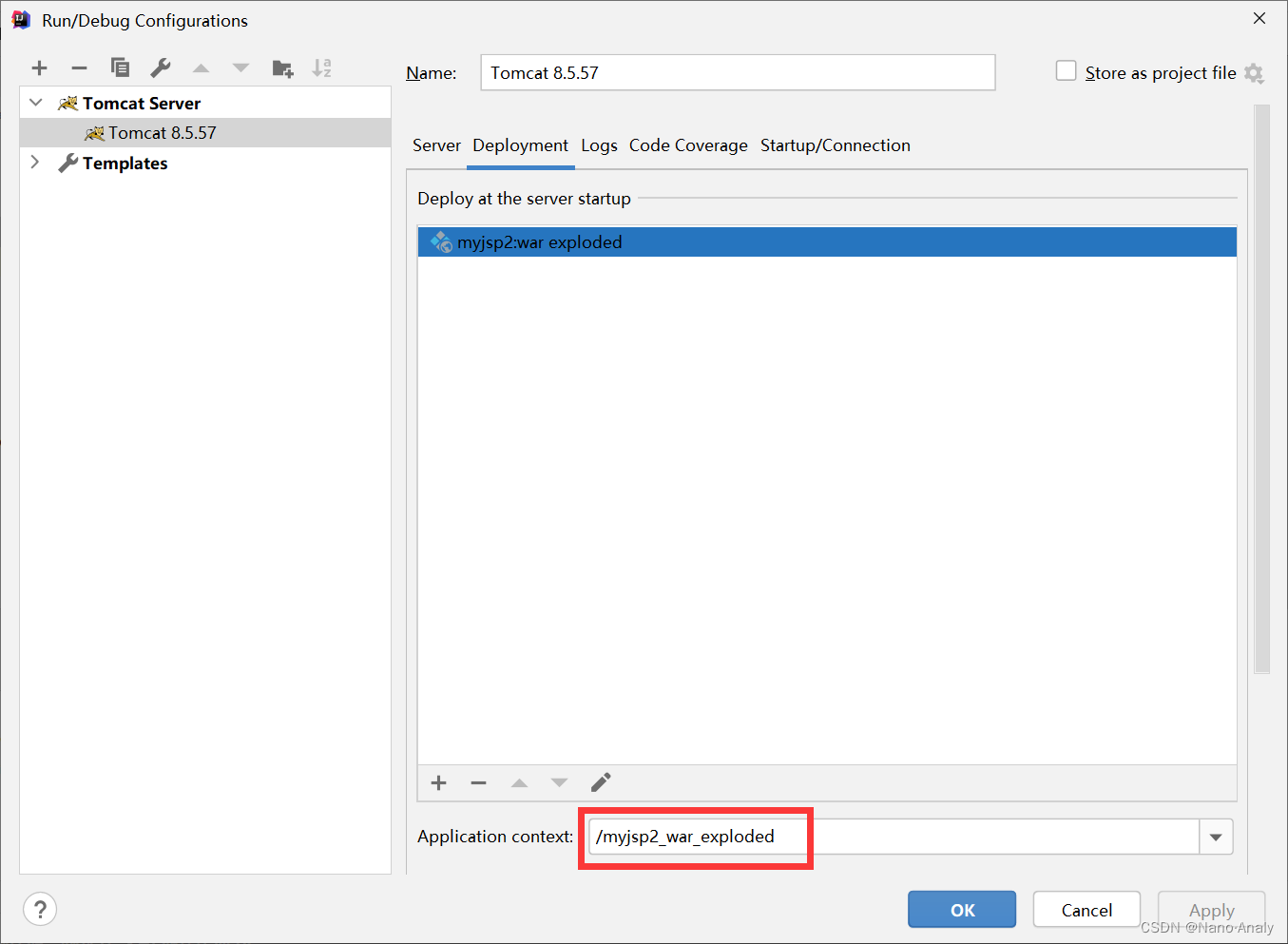Click the Application context text field
This screenshot has height=944, width=1288.
click(x=894, y=837)
